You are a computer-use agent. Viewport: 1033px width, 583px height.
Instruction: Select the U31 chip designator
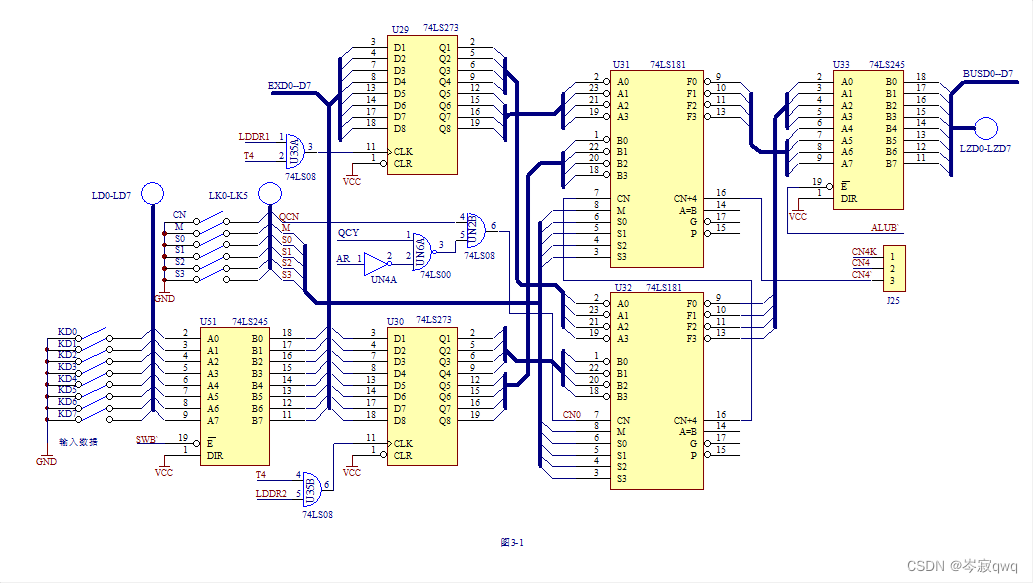(x=621, y=65)
